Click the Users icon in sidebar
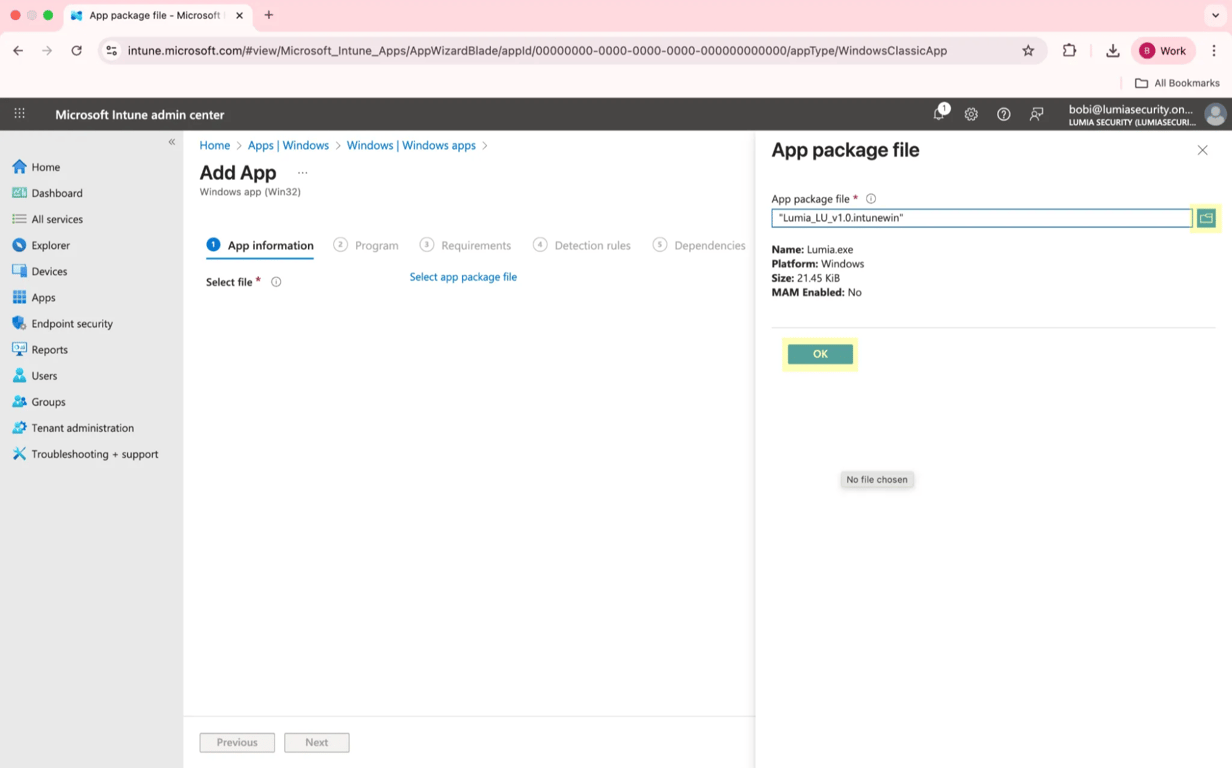The height and width of the screenshot is (768, 1232). (x=19, y=375)
